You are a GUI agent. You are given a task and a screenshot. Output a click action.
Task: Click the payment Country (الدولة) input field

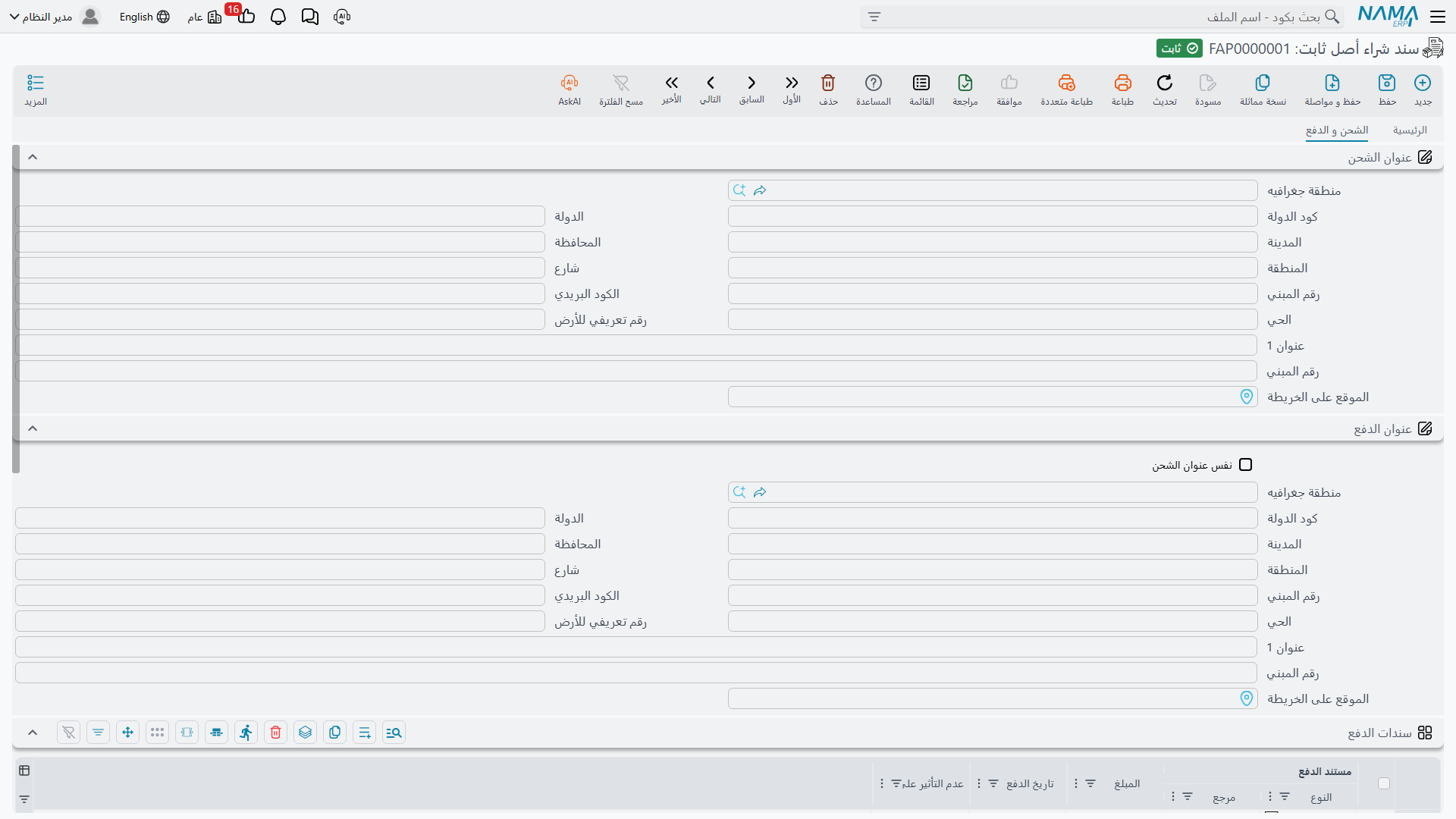280,518
